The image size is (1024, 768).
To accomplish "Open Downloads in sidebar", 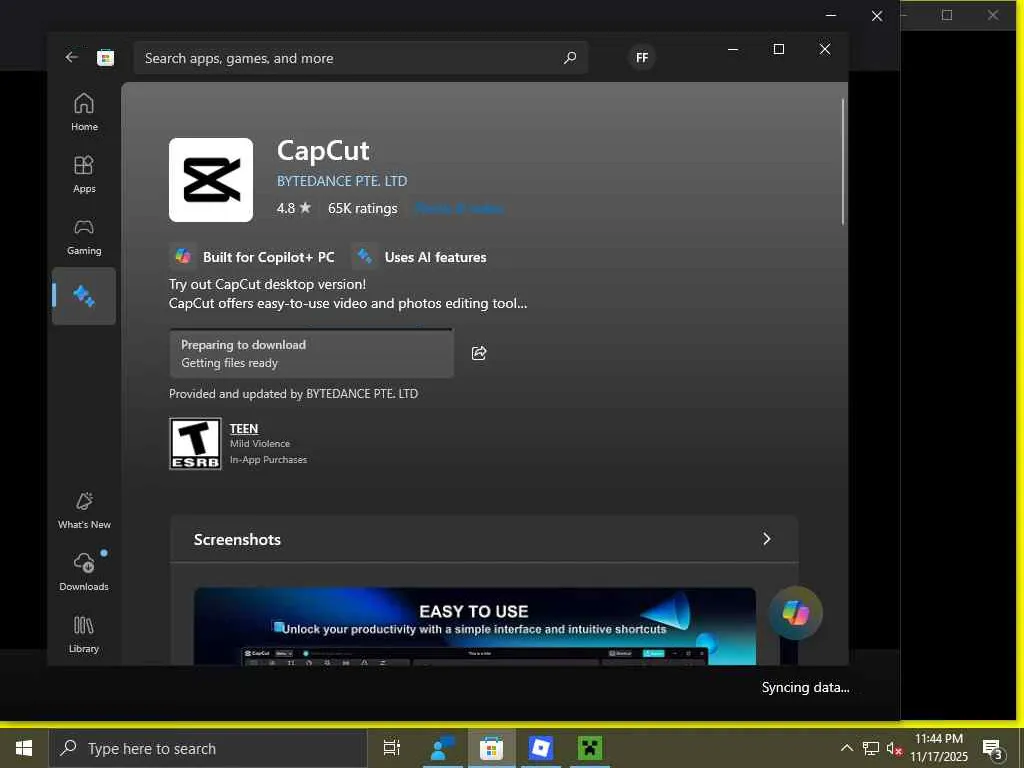I will [84, 571].
